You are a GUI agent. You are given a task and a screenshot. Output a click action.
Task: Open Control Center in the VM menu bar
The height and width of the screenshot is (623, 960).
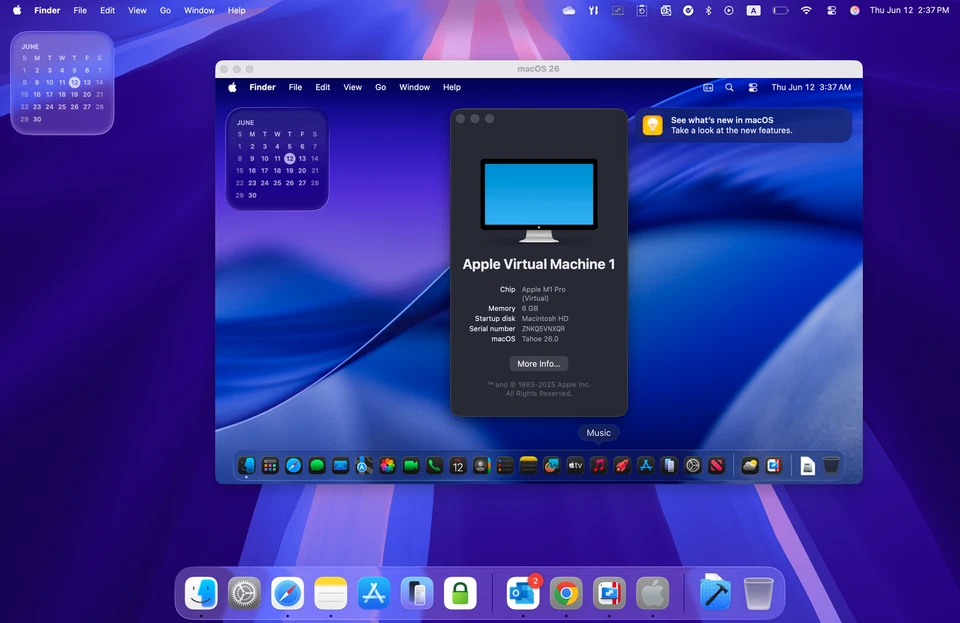(753, 87)
